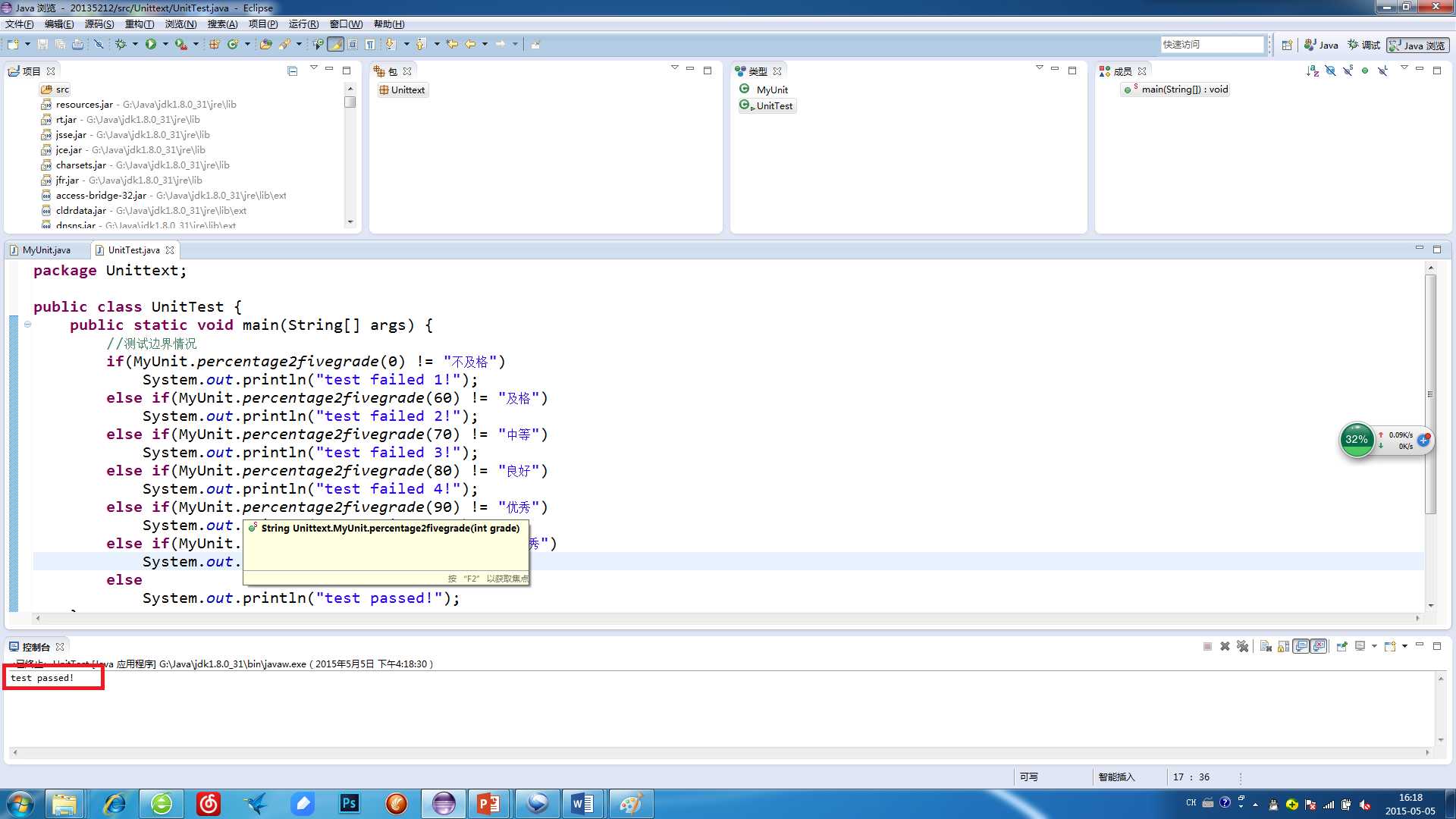Toggle Hide Static Members filter
Screen dimensions: 1456x819
(x=1348, y=71)
